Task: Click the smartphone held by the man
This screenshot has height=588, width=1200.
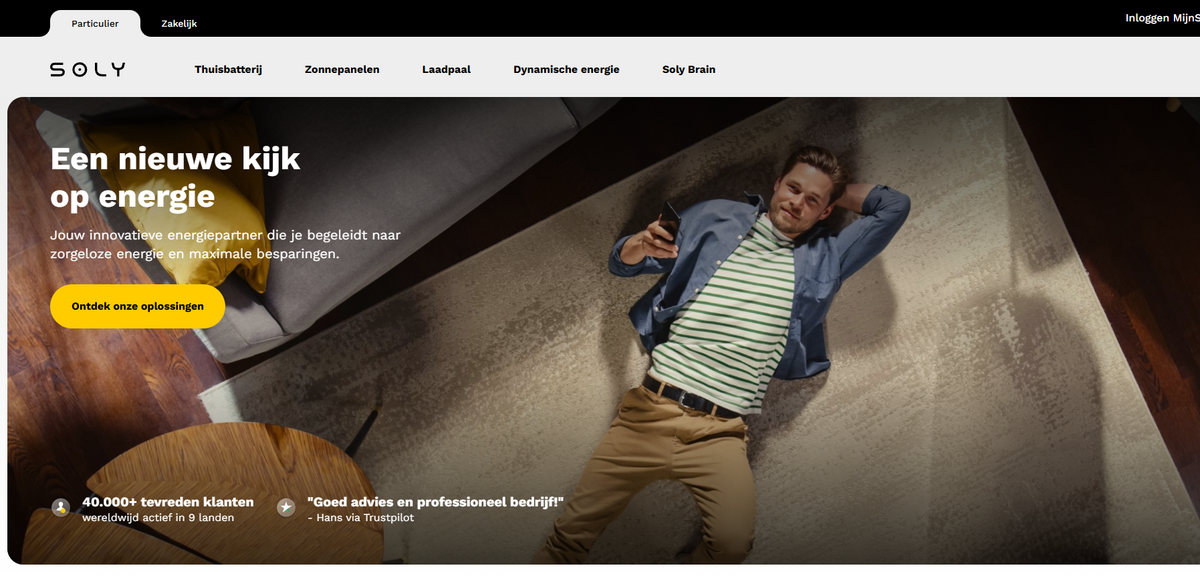Action: click(668, 221)
